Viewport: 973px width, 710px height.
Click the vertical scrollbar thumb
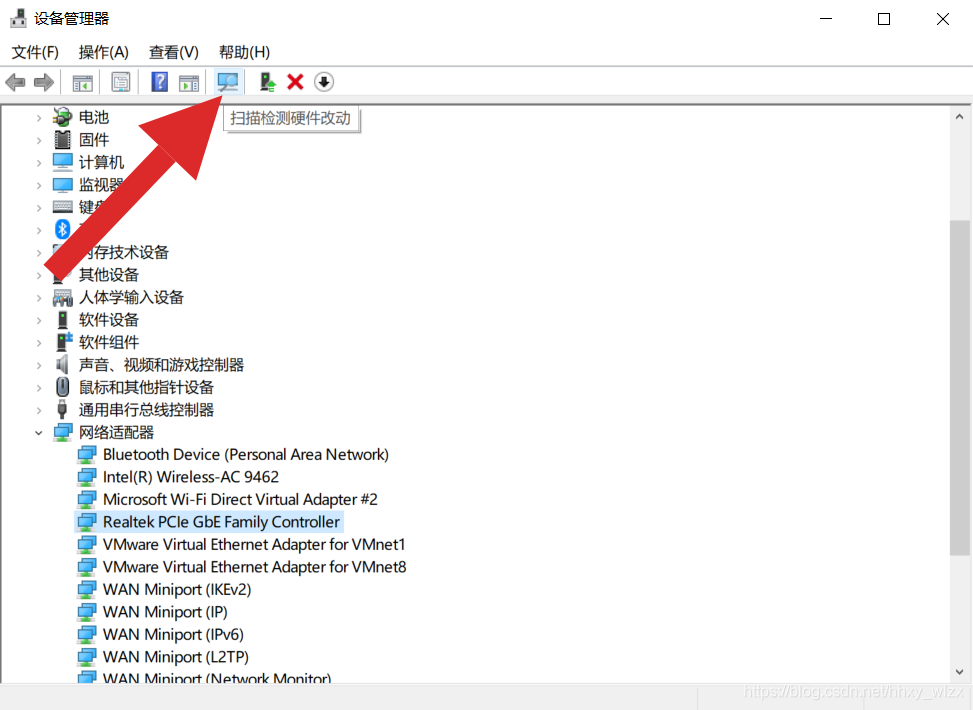959,387
